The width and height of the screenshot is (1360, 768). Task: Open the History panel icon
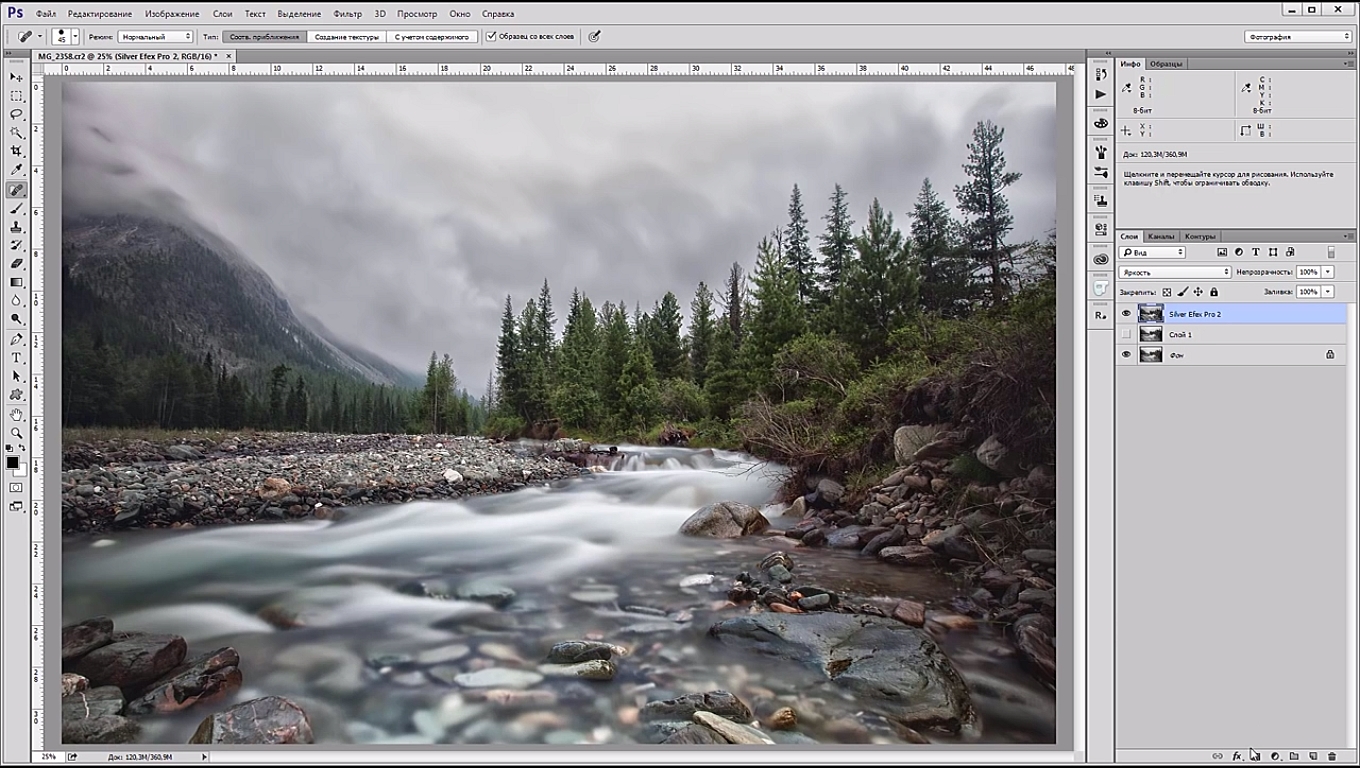(x=1101, y=75)
